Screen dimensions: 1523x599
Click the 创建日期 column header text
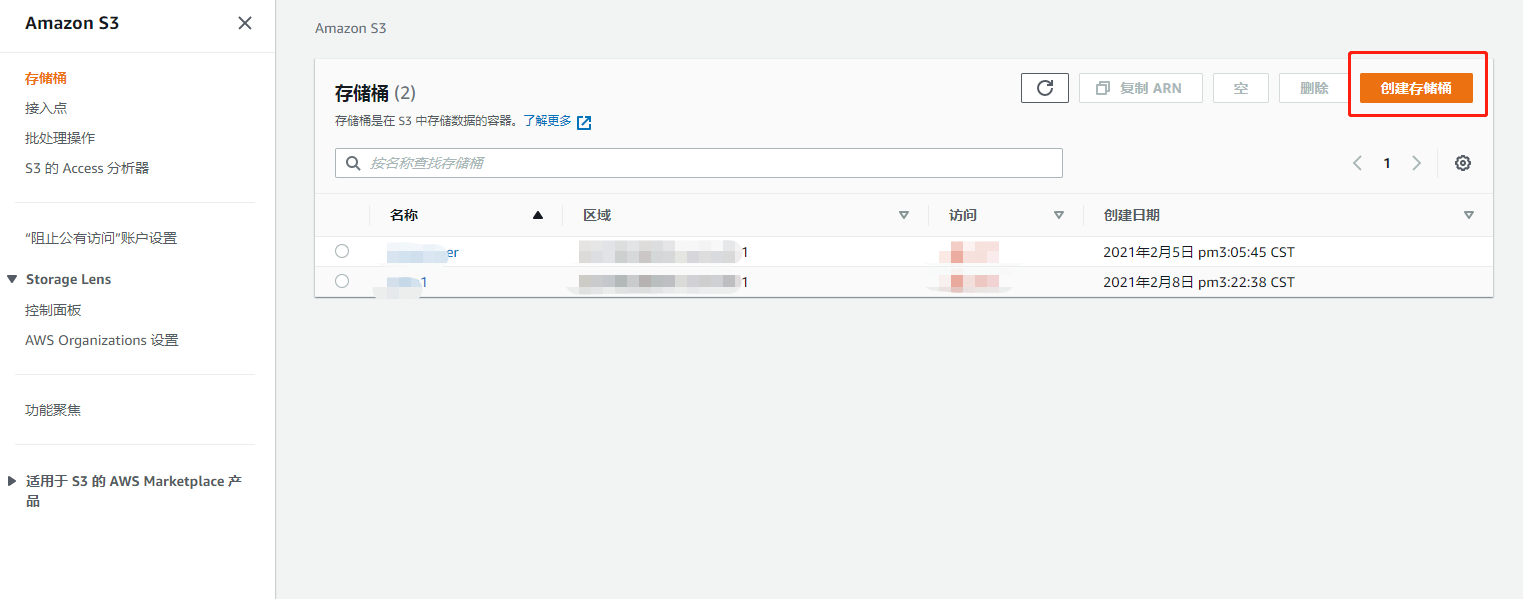[1132, 215]
